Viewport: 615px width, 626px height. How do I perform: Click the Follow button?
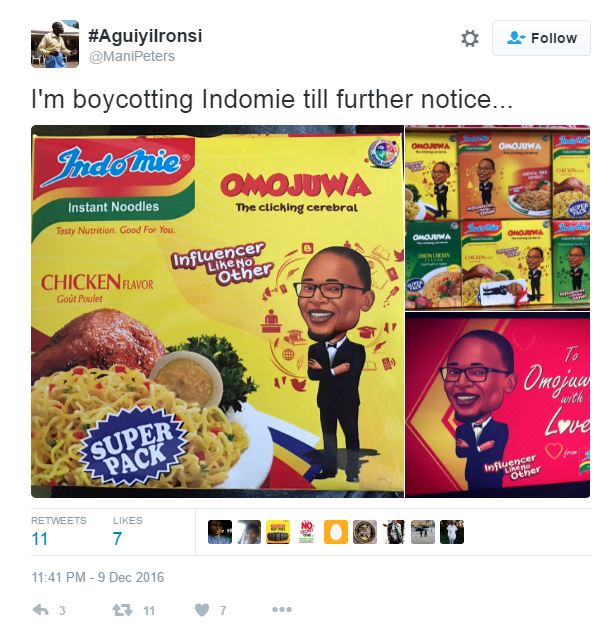coord(541,38)
